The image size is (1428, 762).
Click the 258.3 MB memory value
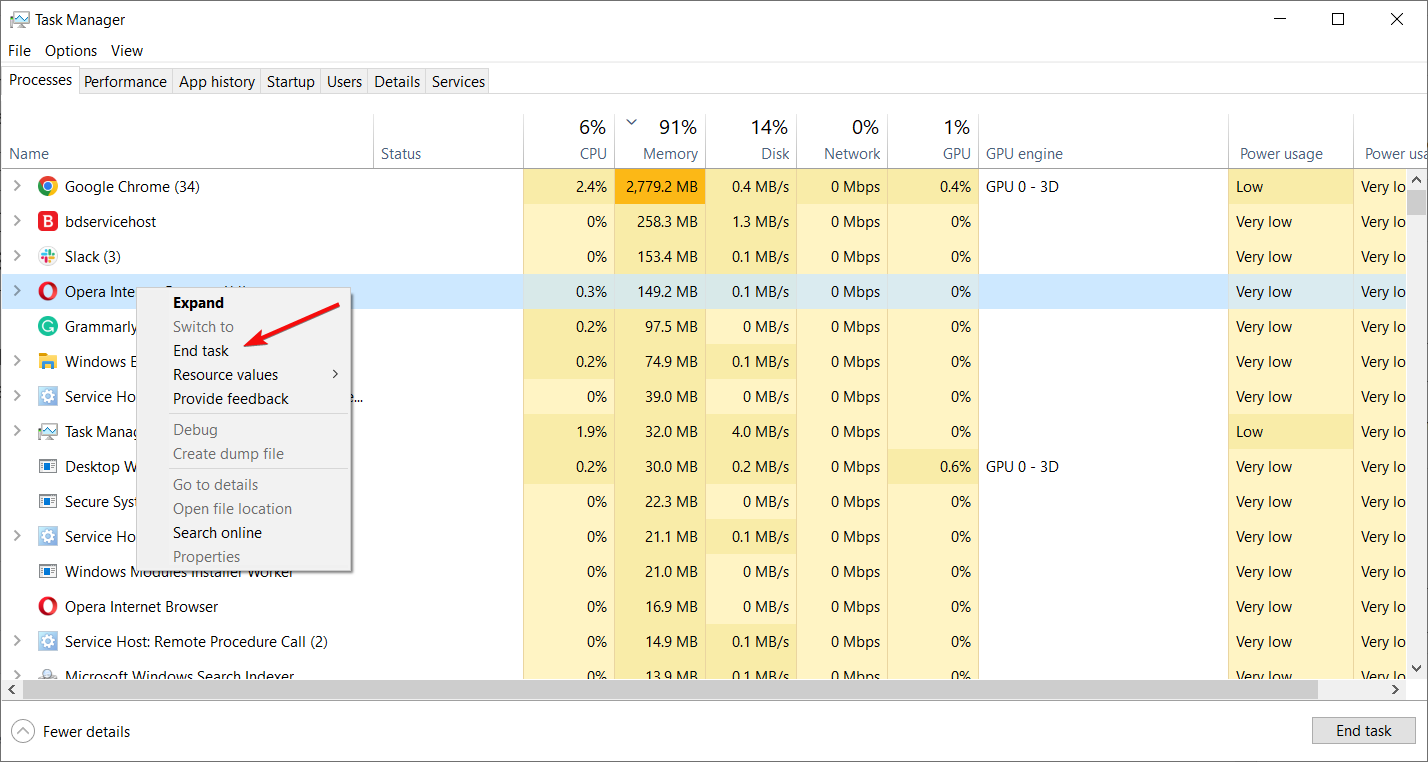(x=667, y=221)
